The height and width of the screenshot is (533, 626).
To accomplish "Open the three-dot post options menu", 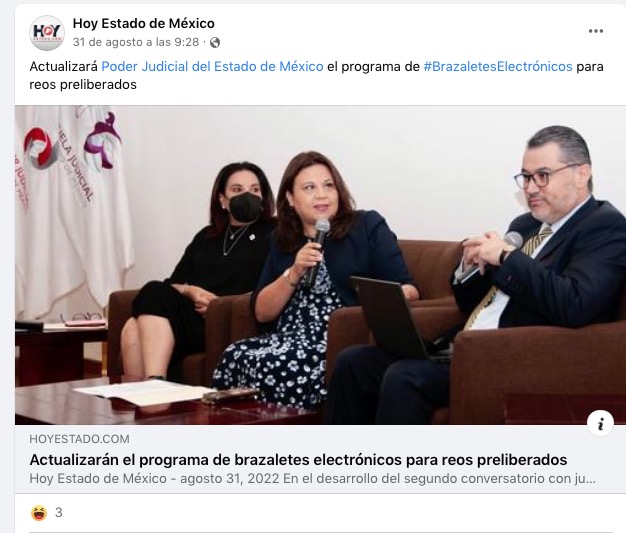I will pyautogui.click(x=596, y=31).
